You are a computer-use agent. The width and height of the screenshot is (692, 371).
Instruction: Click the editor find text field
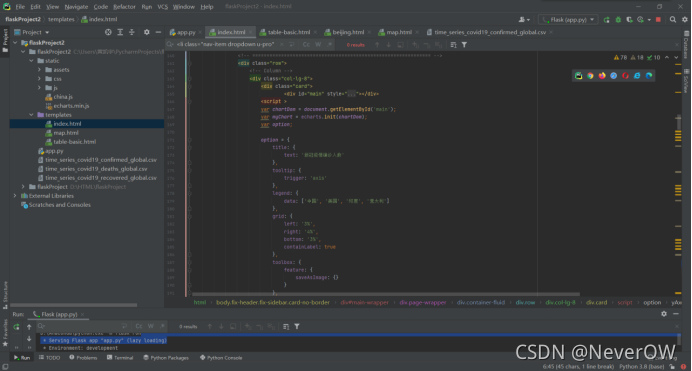(x=225, y=45)
